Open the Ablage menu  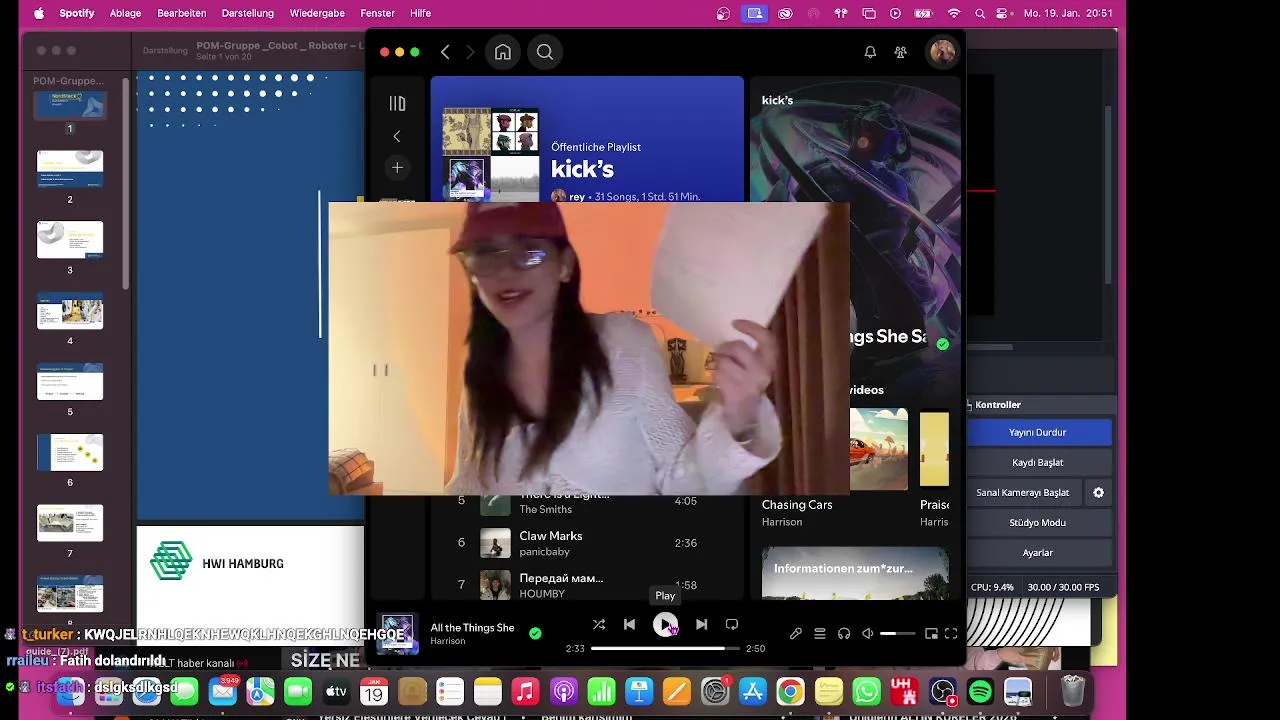(125, 13)
